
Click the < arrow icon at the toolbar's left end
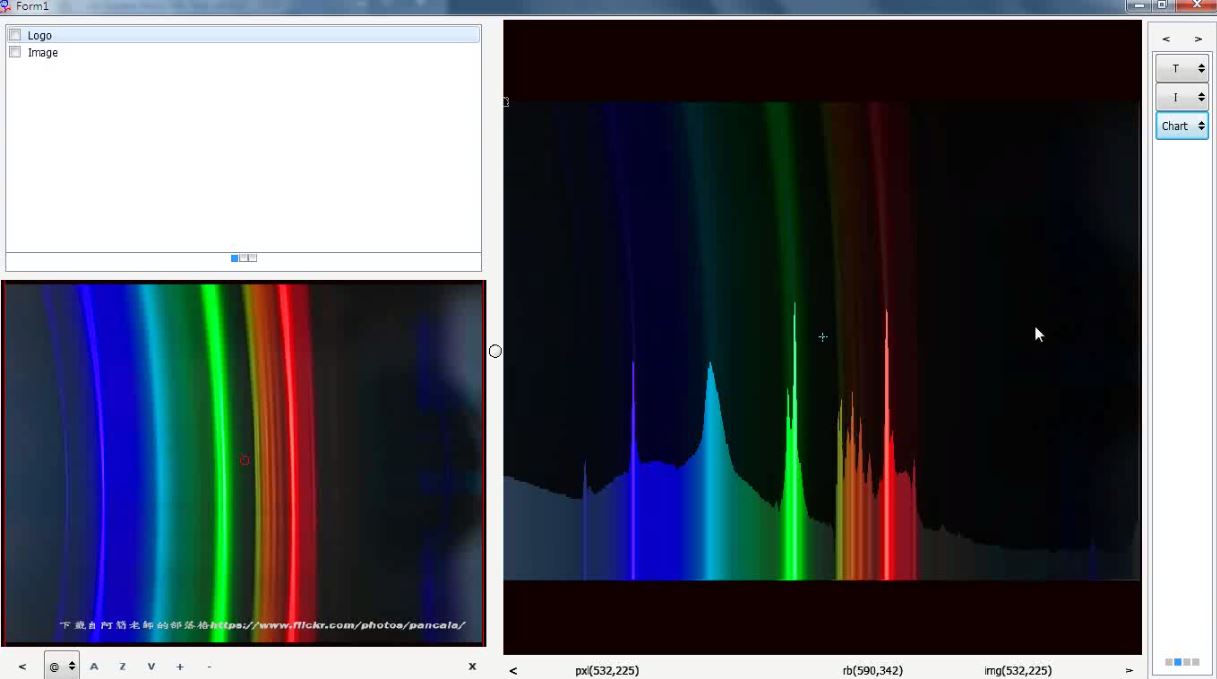22,666
